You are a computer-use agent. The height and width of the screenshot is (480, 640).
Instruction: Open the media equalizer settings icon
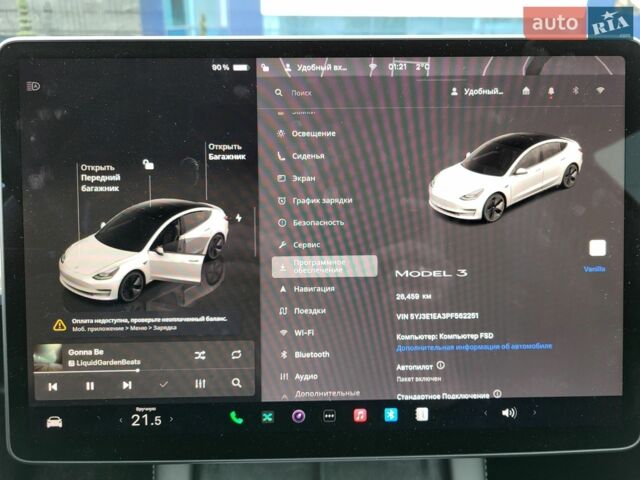[x=200, y=384]
